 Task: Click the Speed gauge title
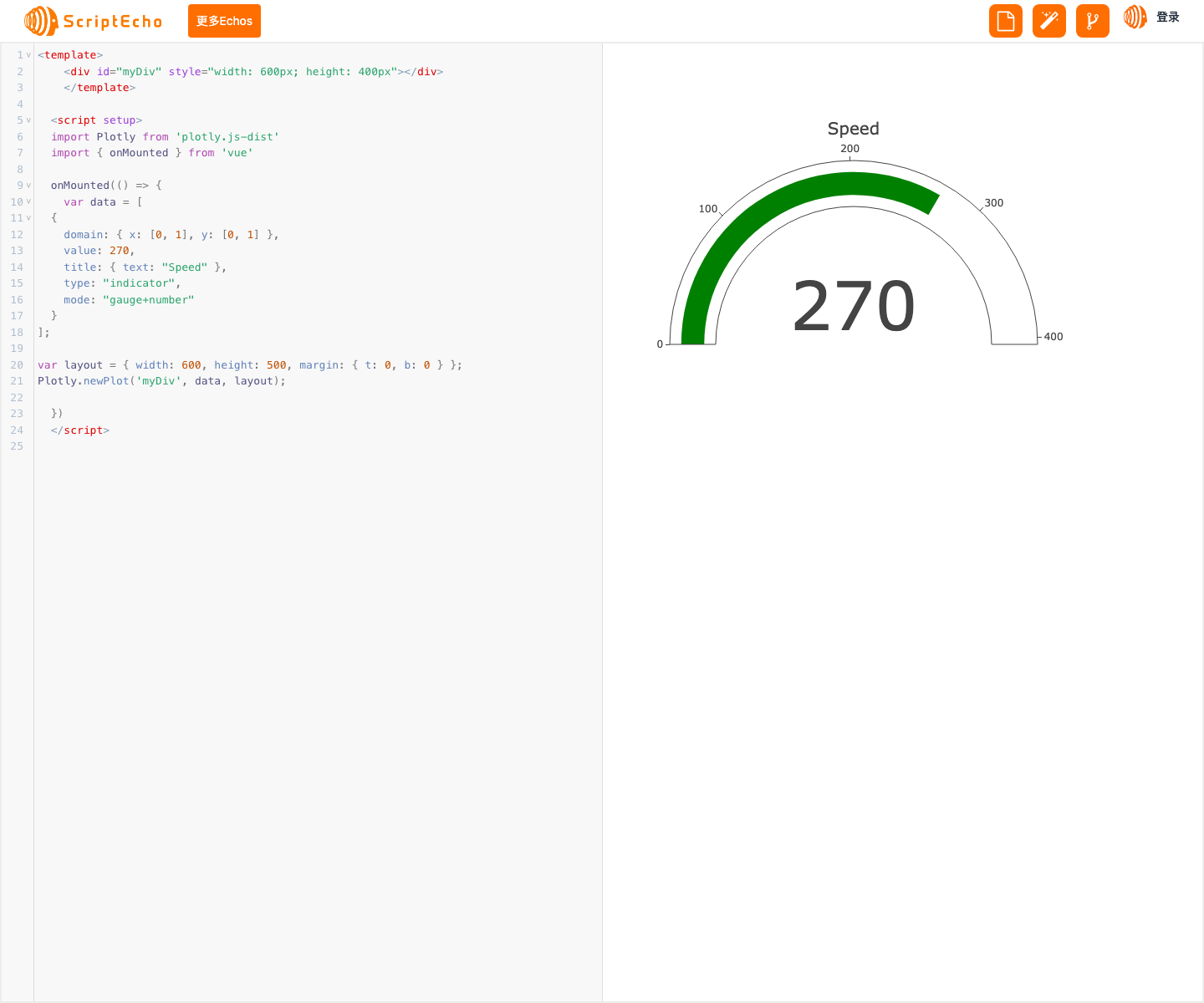click(x=854, y=129)
